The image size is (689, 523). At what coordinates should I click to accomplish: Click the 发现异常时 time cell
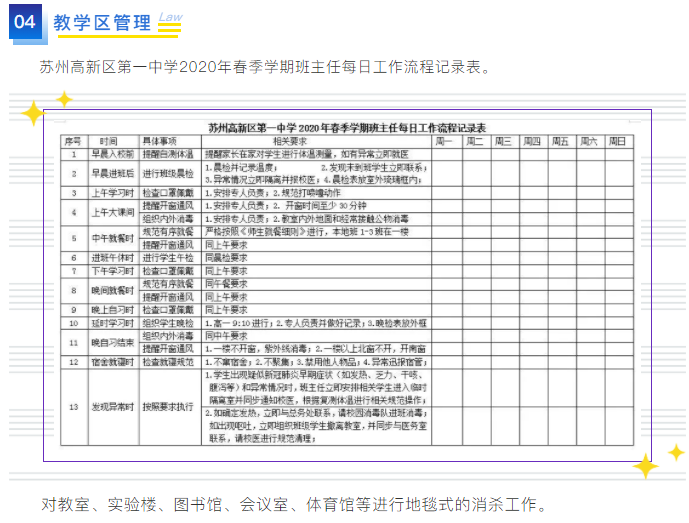point(113,407)
